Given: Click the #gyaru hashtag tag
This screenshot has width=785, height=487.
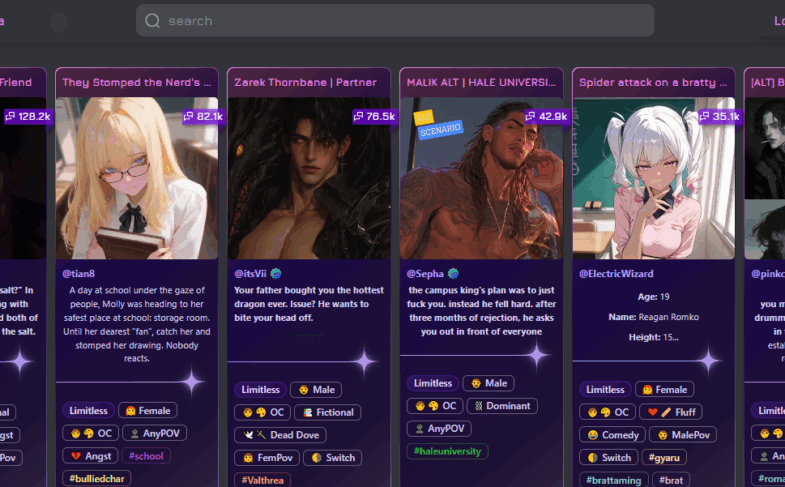Looking at the screenshot, I should pyautogui.click(x=664, y=457).
